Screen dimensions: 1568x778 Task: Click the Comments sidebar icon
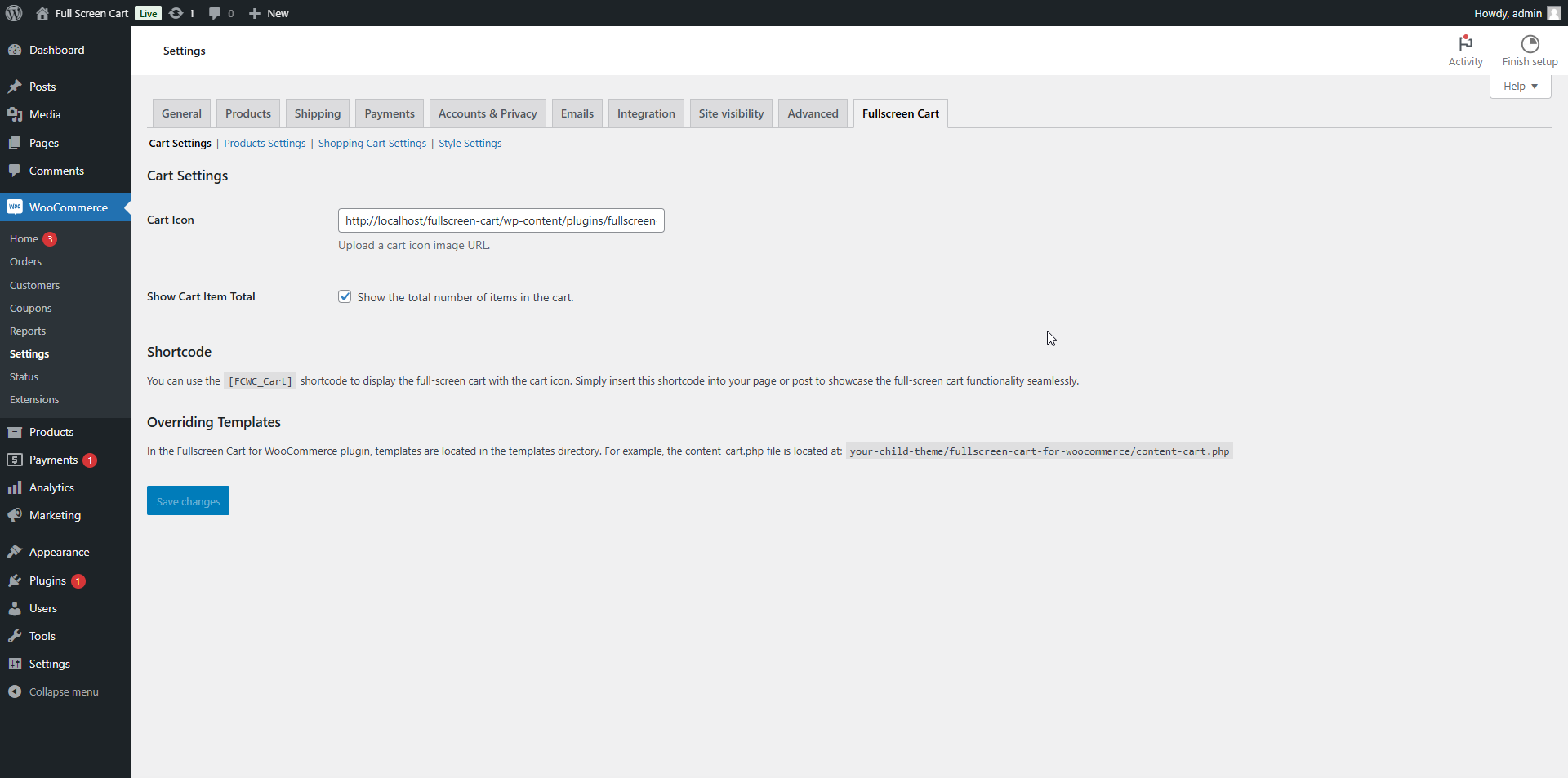(x=15, y=171)
